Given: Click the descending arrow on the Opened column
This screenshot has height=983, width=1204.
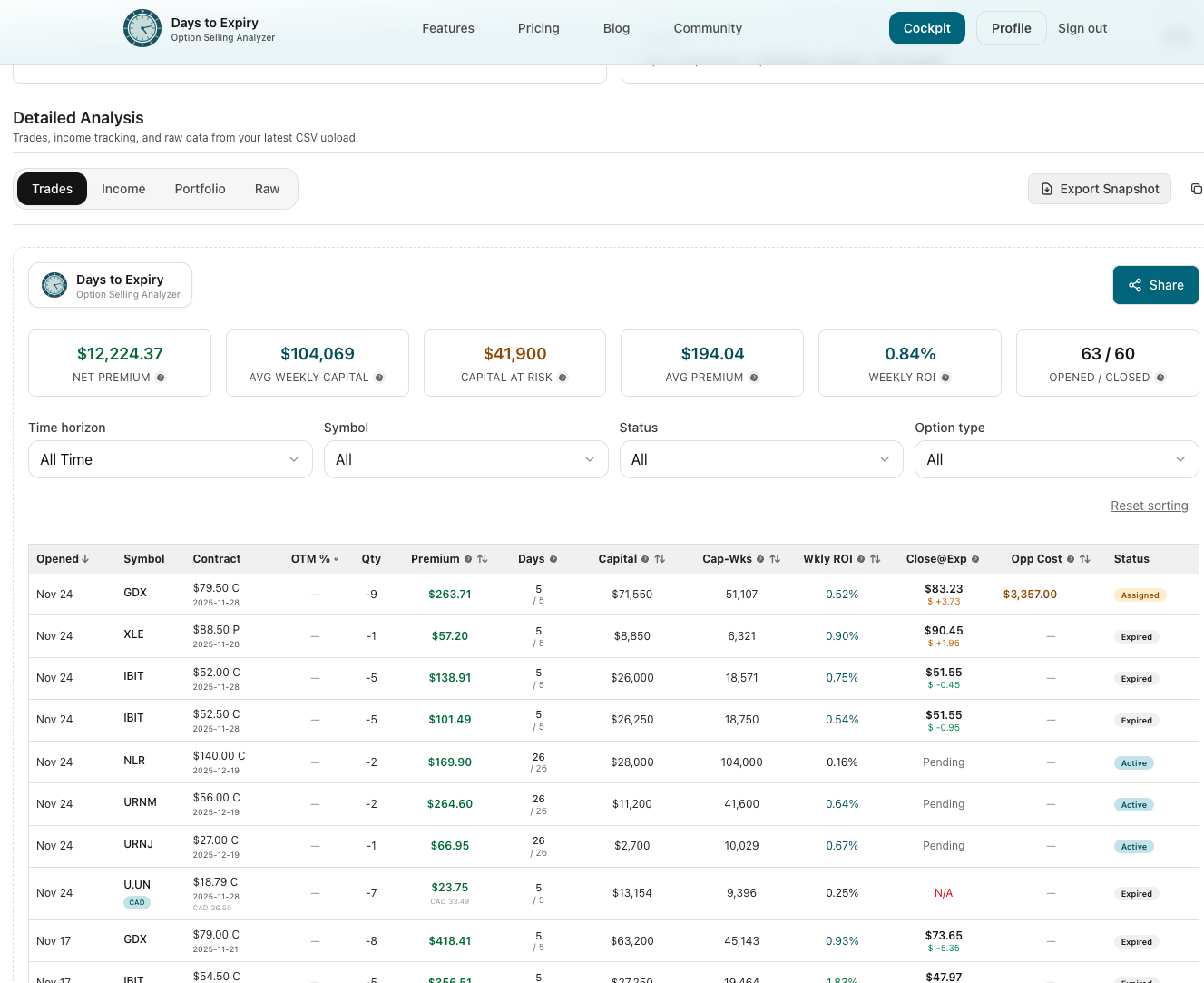Looking at the screenshot, I should 86,559.
